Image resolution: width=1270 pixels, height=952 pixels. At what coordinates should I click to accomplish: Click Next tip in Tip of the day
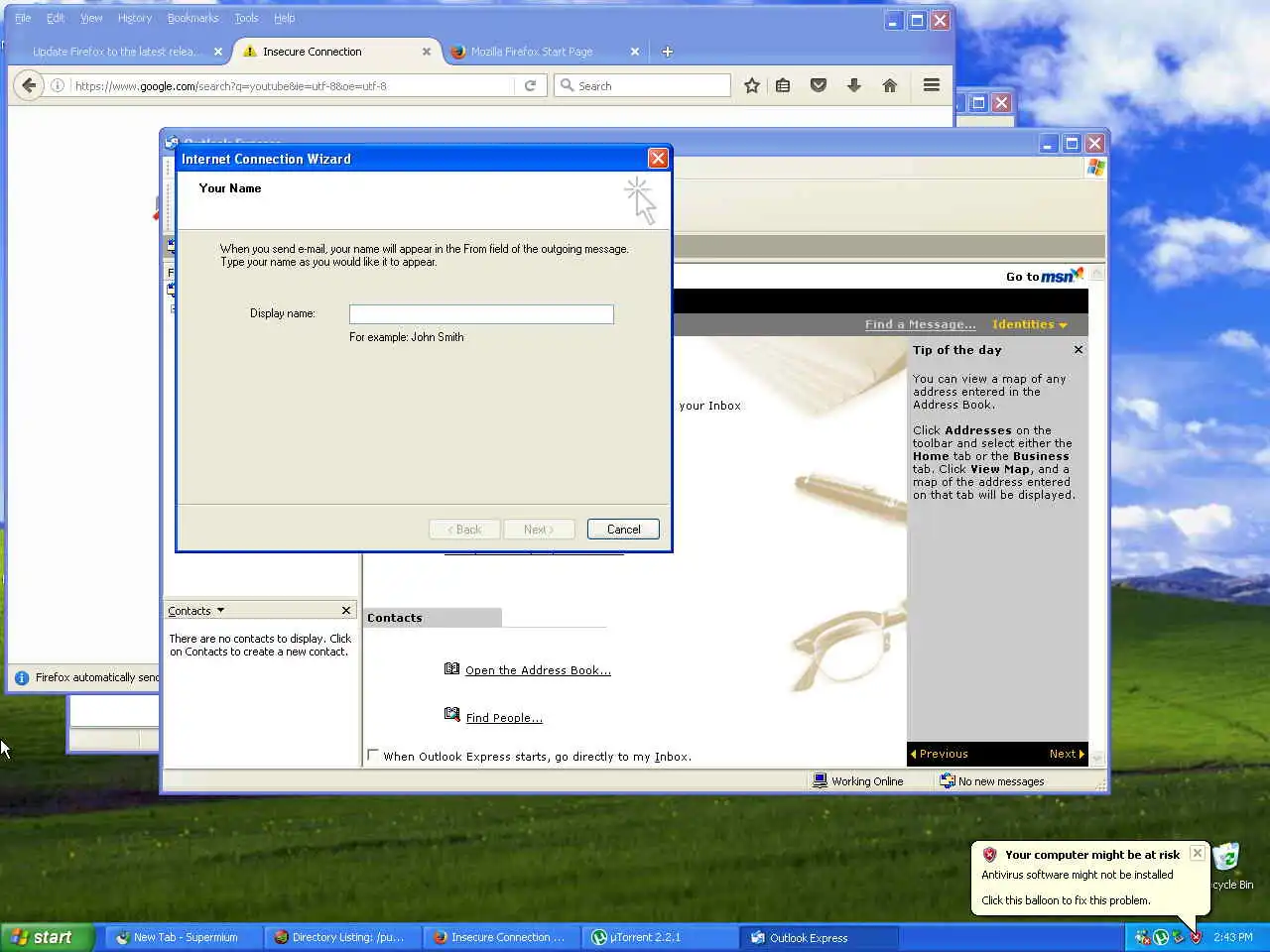pyautogui.click(x=1067, y=754)
